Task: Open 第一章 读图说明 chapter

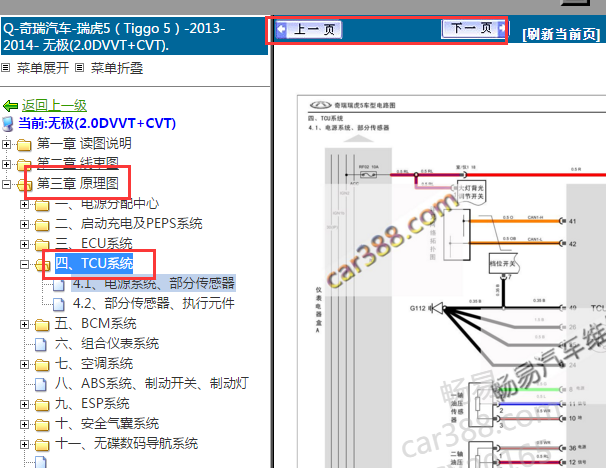Action: (x=84, y=143)
